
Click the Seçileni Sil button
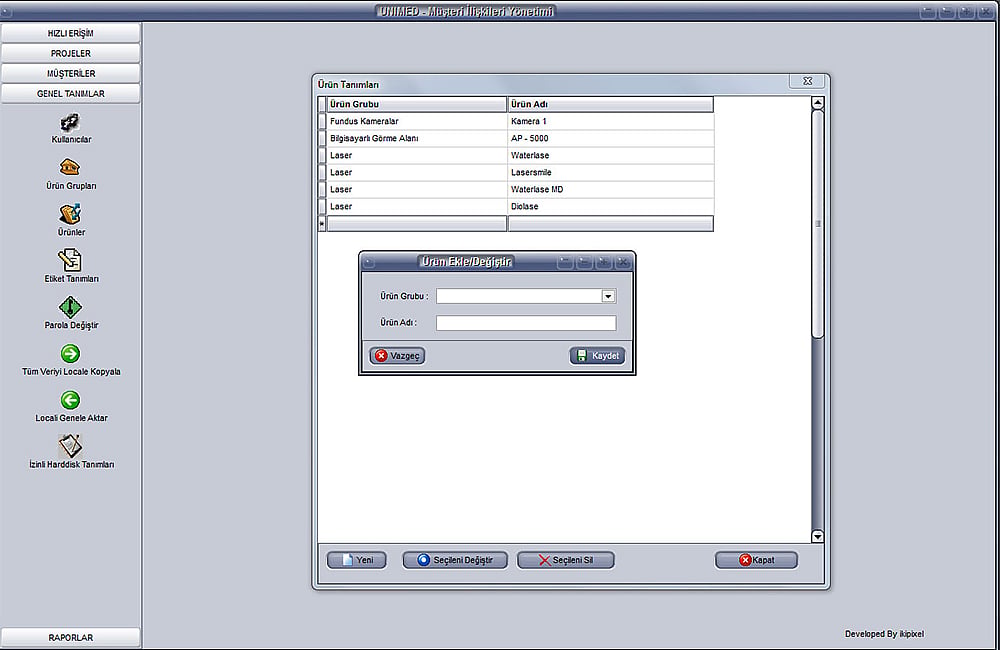click(566, 560)
